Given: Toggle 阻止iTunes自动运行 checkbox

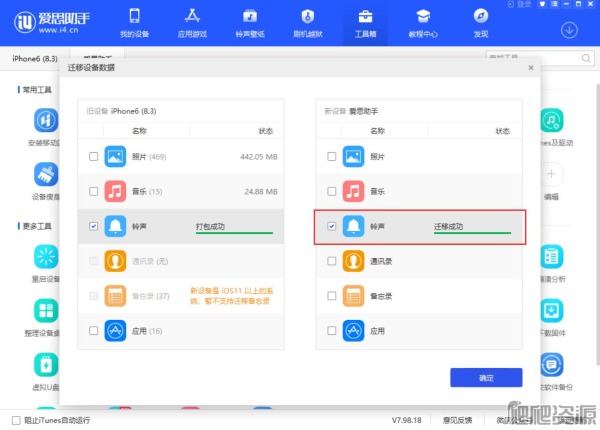Looking at the screenshot, I should [16, 420].
